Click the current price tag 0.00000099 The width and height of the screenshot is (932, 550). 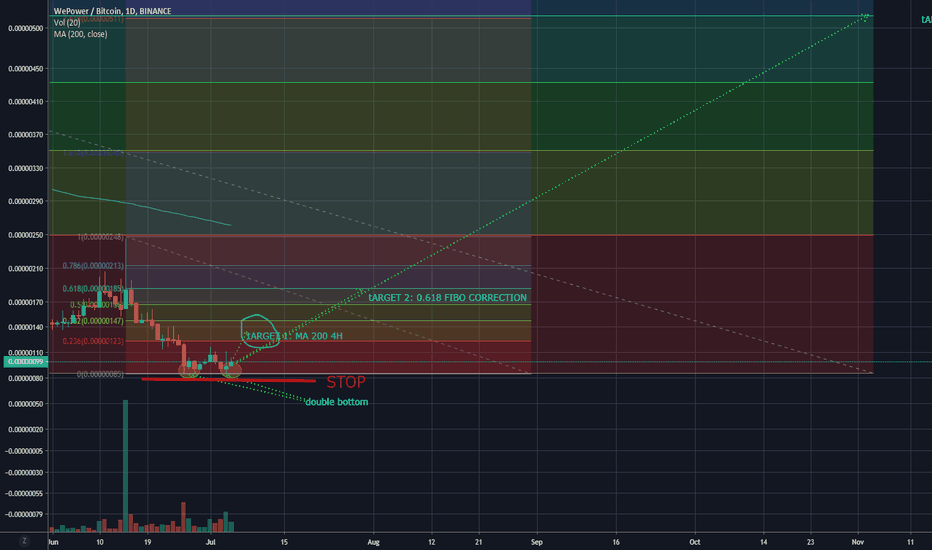[x=26, y=362]
